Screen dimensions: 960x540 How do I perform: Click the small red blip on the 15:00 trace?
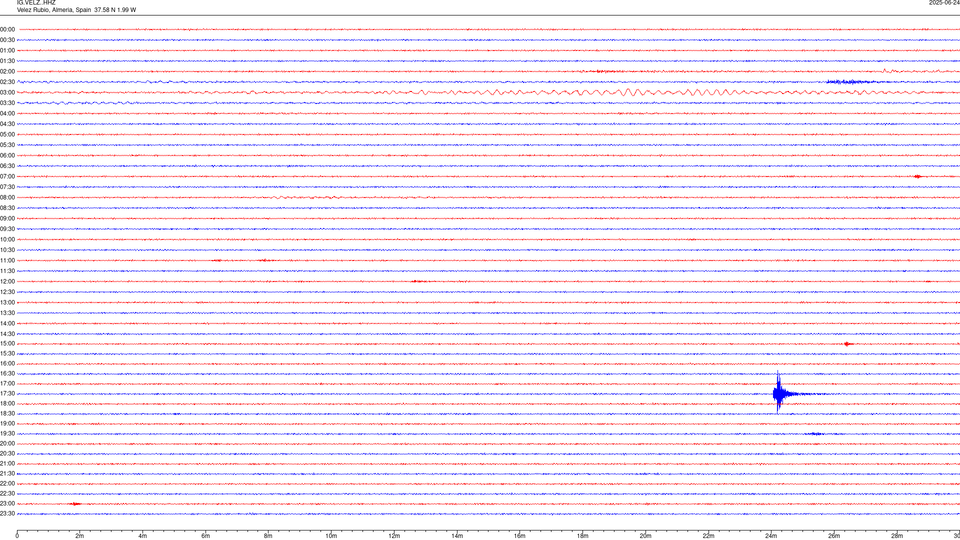[x=848, y=344]
